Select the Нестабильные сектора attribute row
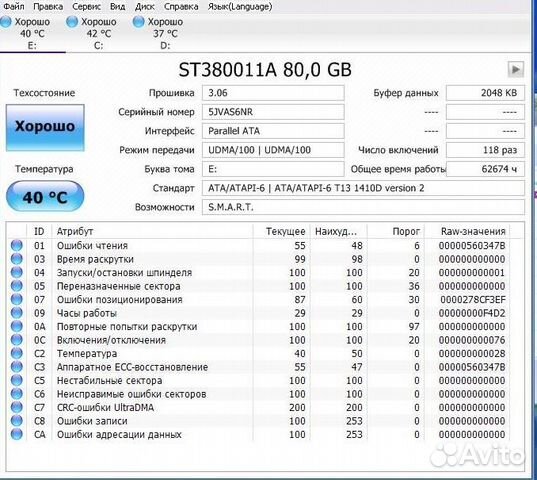Screen dimensions: 537x480 tap(259, 380)
